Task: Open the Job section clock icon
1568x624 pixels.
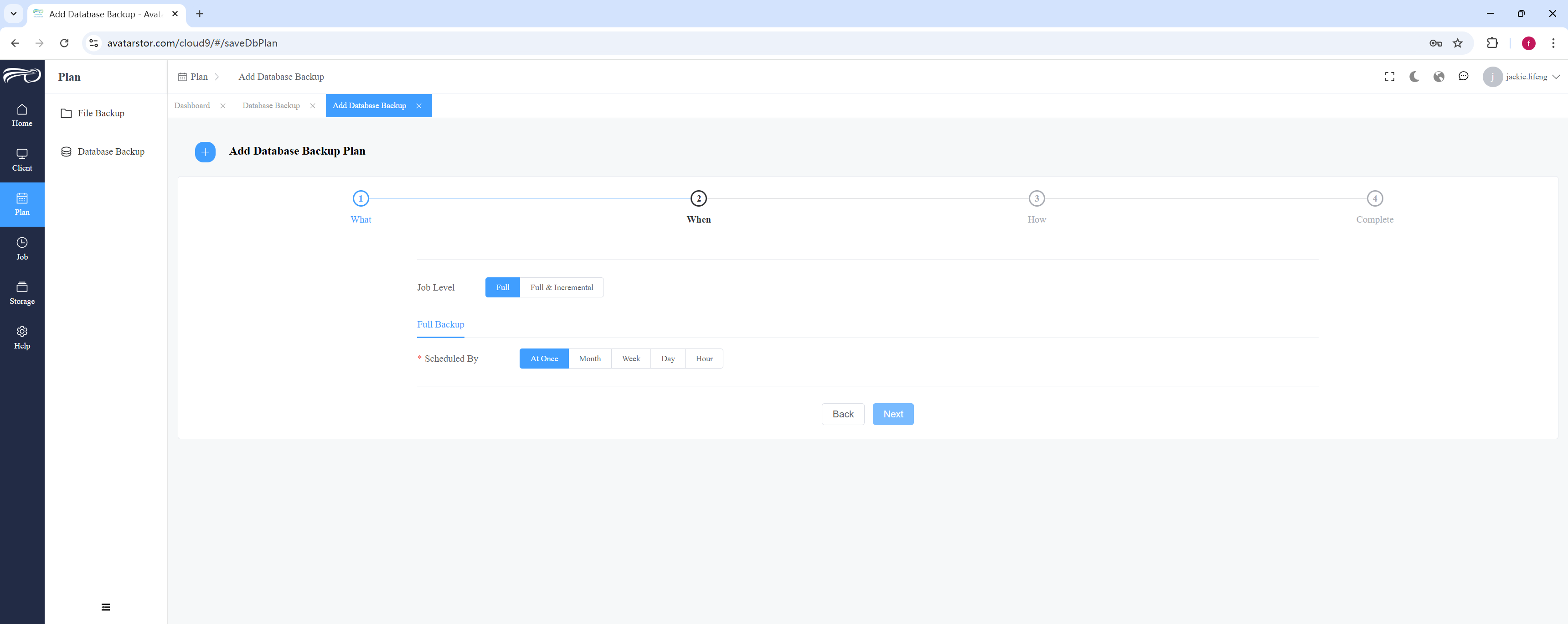Action: point(22,243)
